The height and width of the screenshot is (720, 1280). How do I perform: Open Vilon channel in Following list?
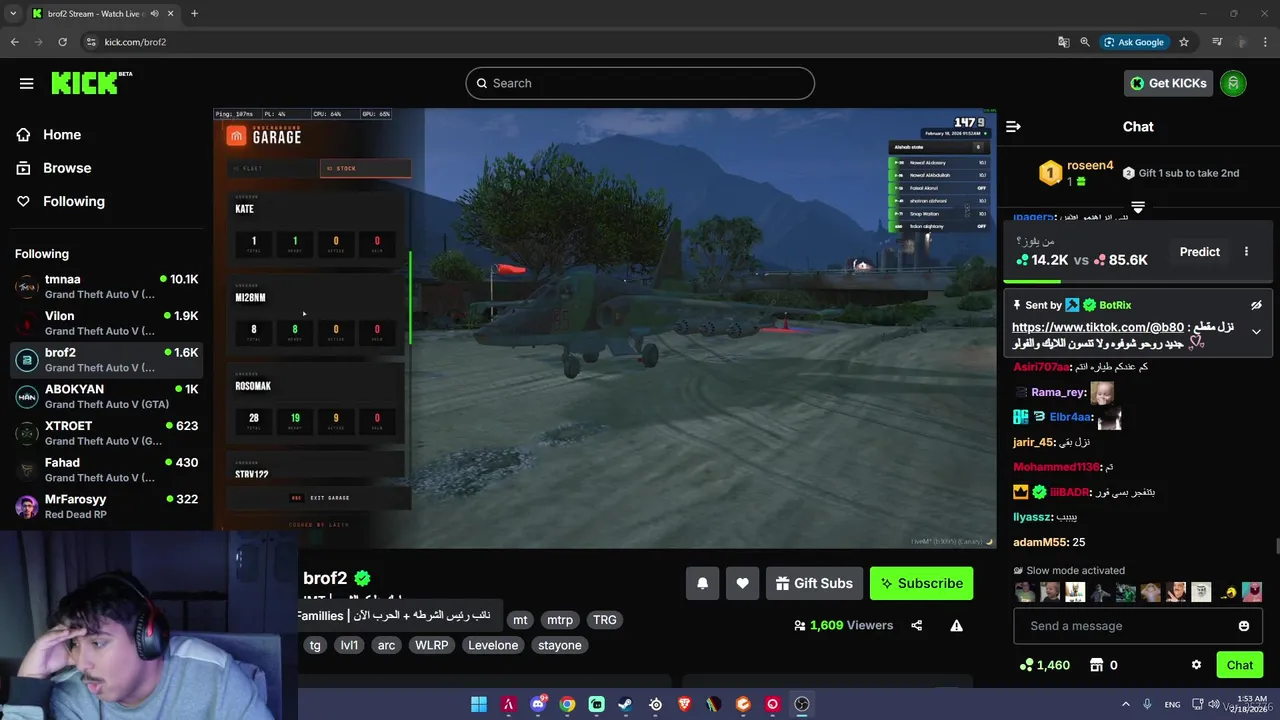[x=107, y=323]
